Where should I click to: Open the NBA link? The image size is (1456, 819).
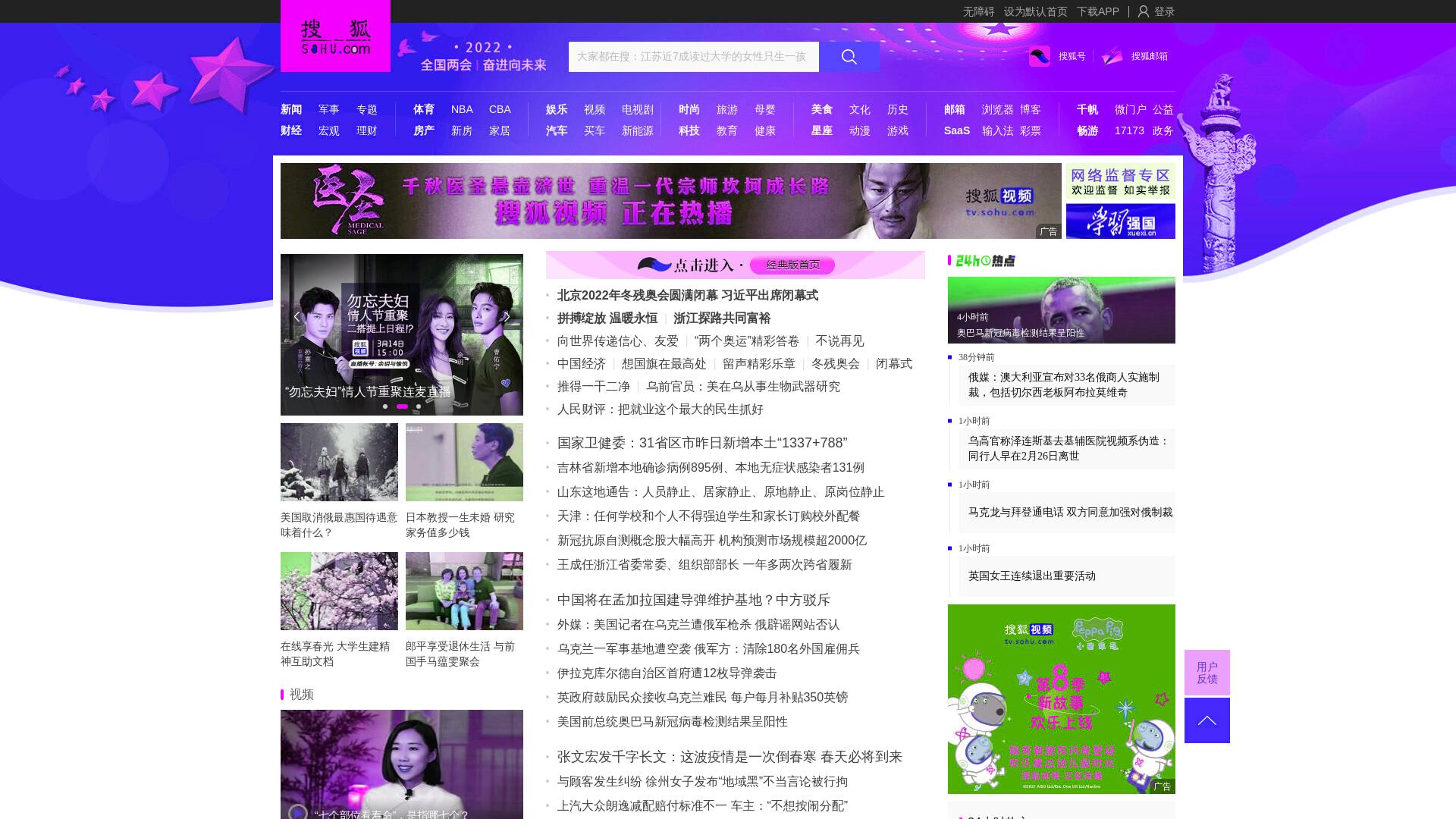(x=462, y=109)
